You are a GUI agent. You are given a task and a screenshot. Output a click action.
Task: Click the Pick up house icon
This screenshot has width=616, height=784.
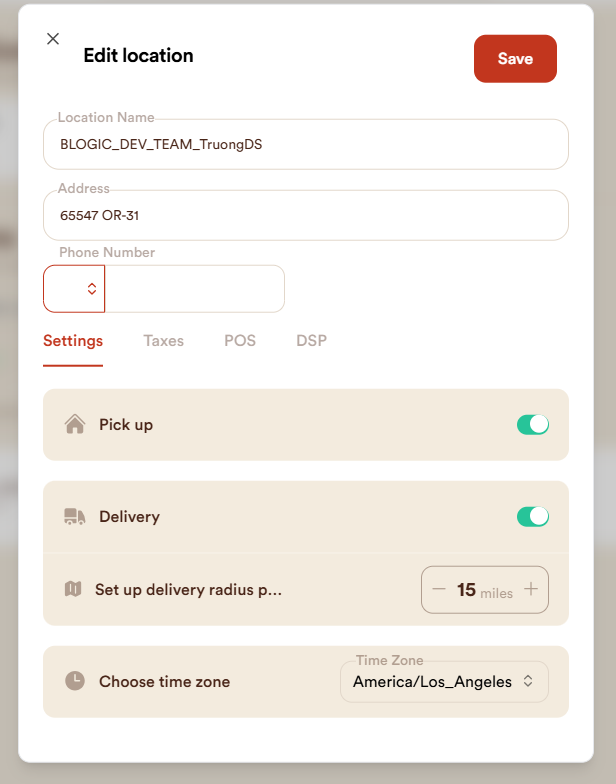74,424
